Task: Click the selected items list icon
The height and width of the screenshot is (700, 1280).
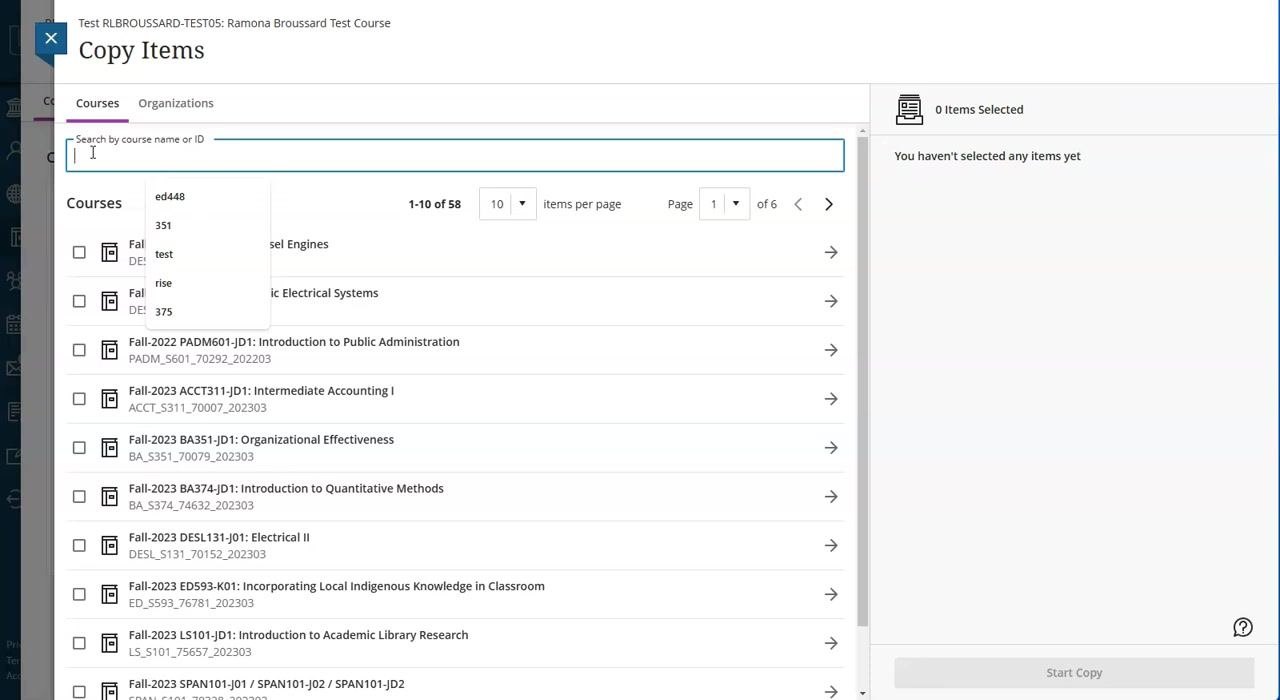Action: (x=909, y=110)
